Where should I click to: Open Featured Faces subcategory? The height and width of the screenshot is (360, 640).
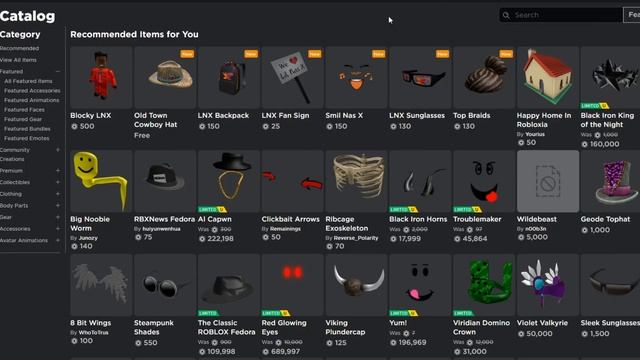[24, 110]
